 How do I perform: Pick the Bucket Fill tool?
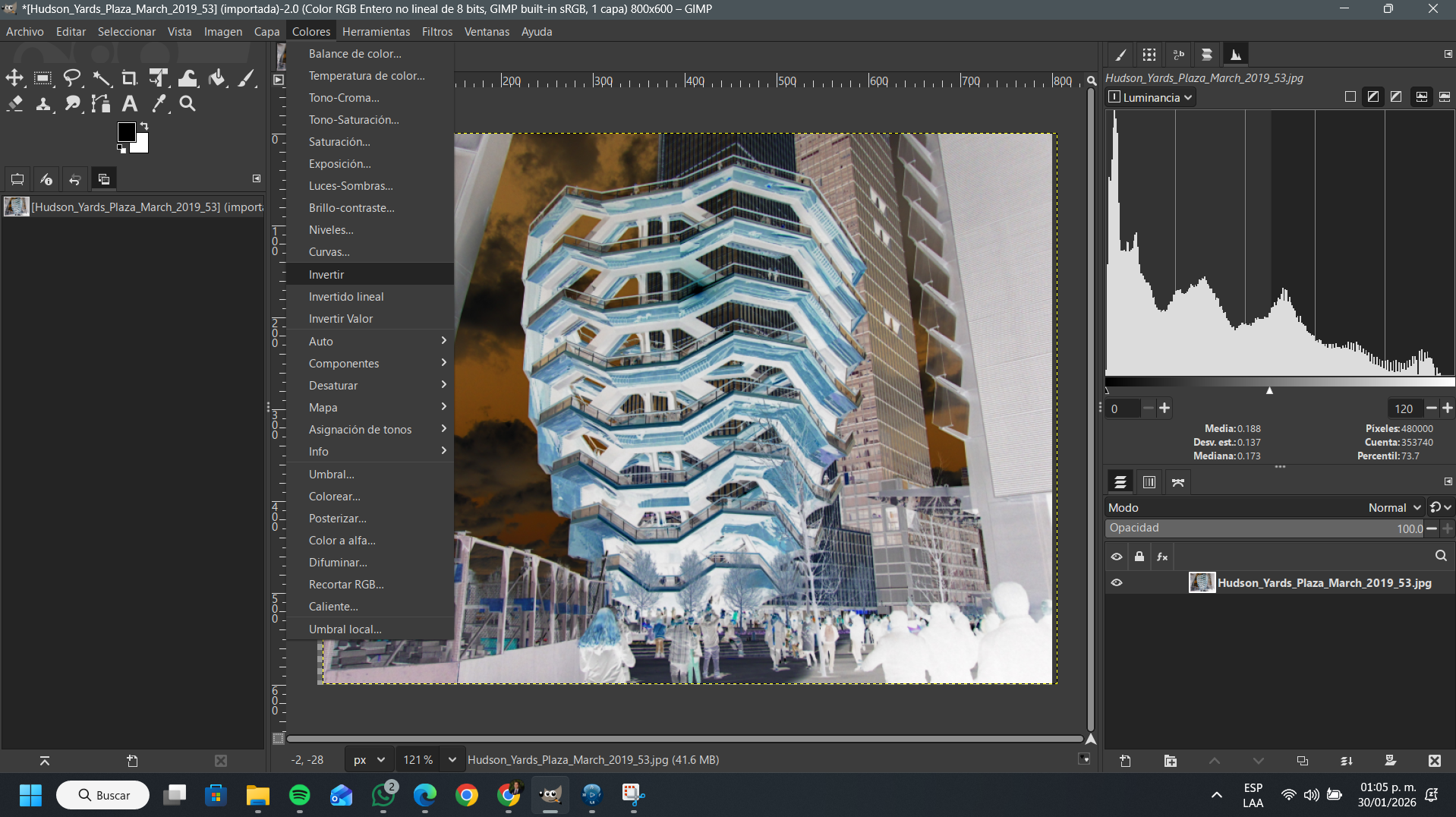click(x=217, y=78)
